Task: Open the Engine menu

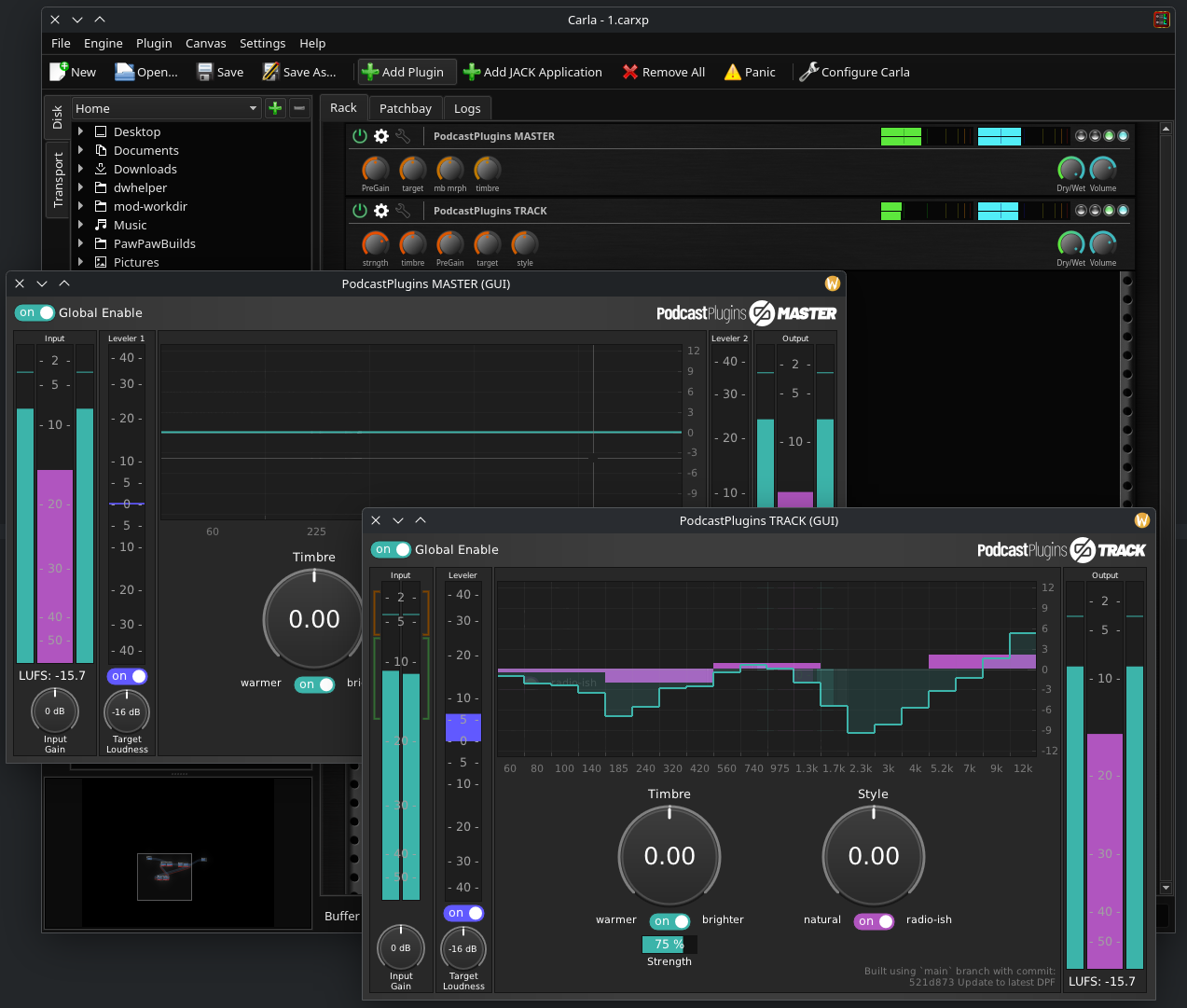Action: click(x=103, y=43)
